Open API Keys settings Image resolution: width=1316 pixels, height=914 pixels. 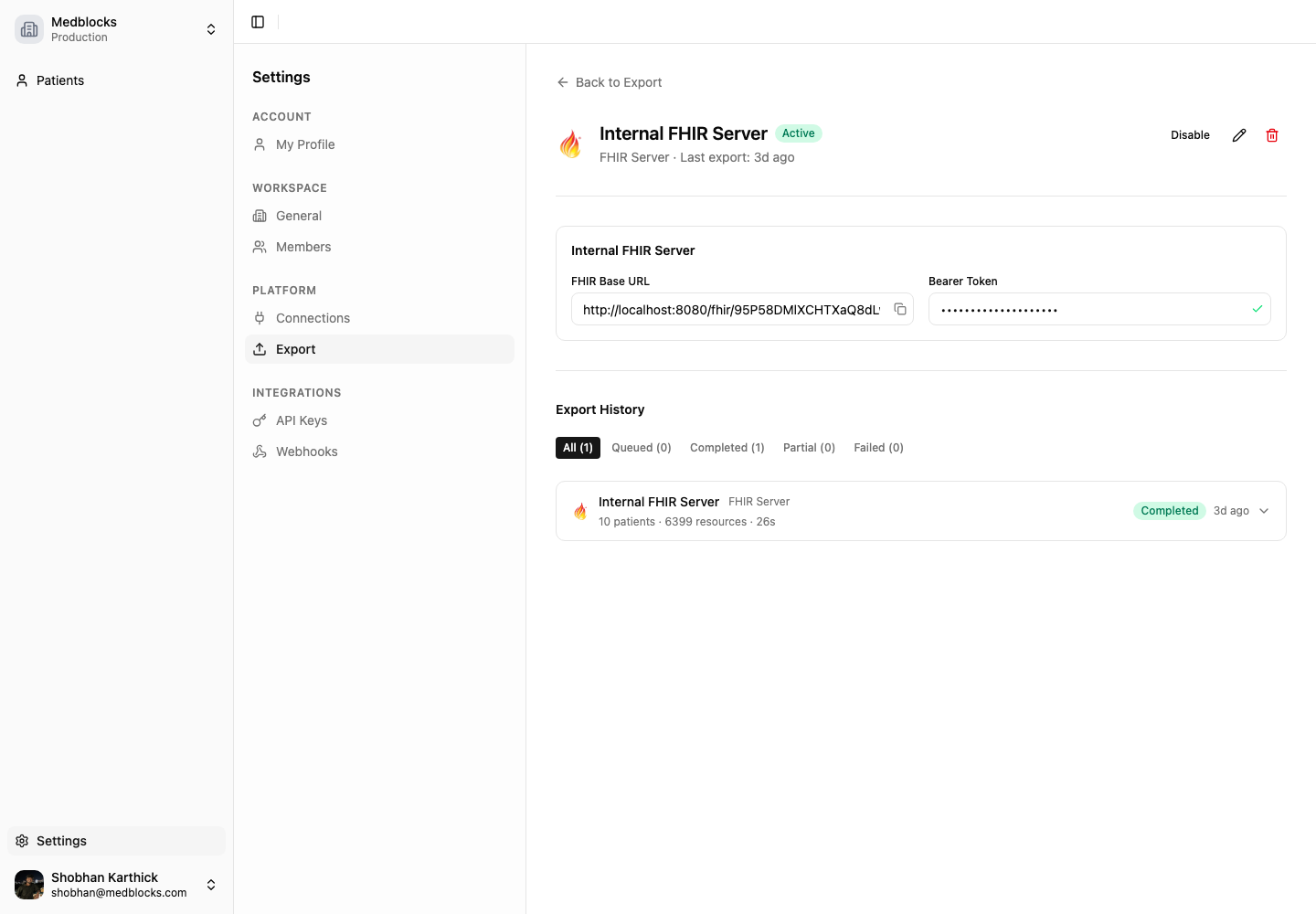click(379, 420)
